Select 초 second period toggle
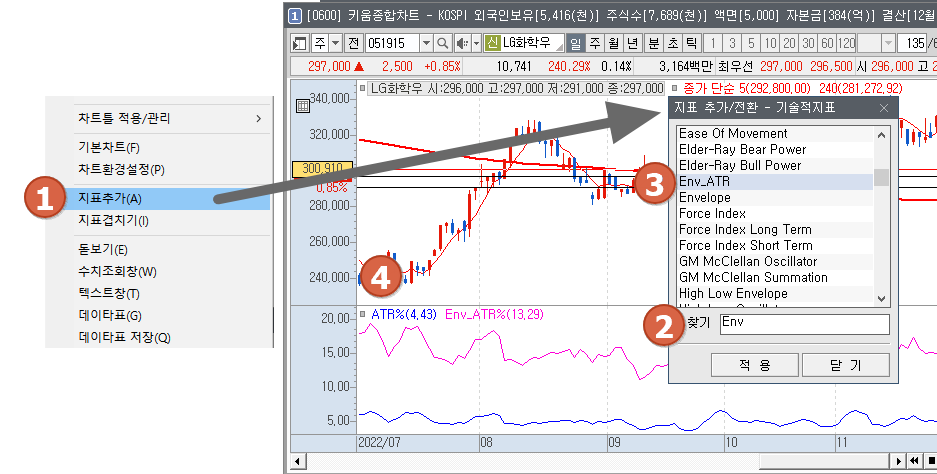The image size is (937, 474). point(673,43)
